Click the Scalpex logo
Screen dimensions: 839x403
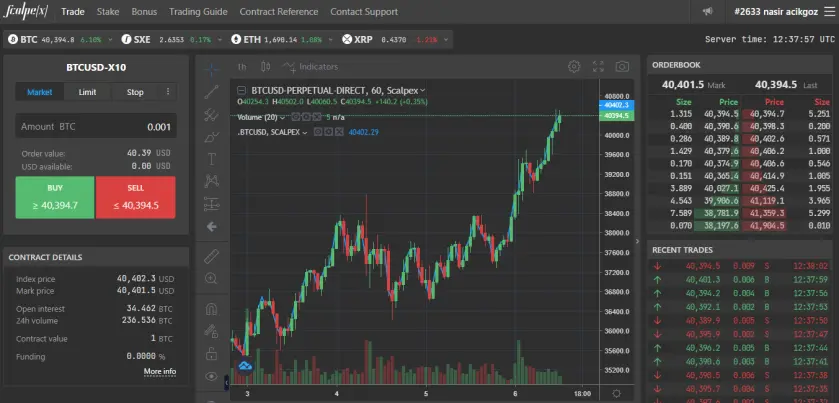click(25, 11)
